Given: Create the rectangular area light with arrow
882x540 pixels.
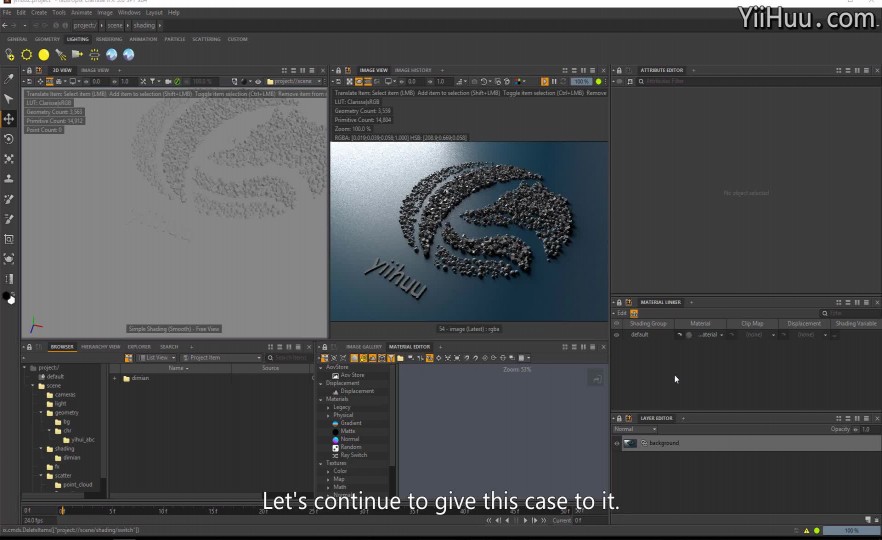Looking at the screenshot, I should [x=78, y=55].
